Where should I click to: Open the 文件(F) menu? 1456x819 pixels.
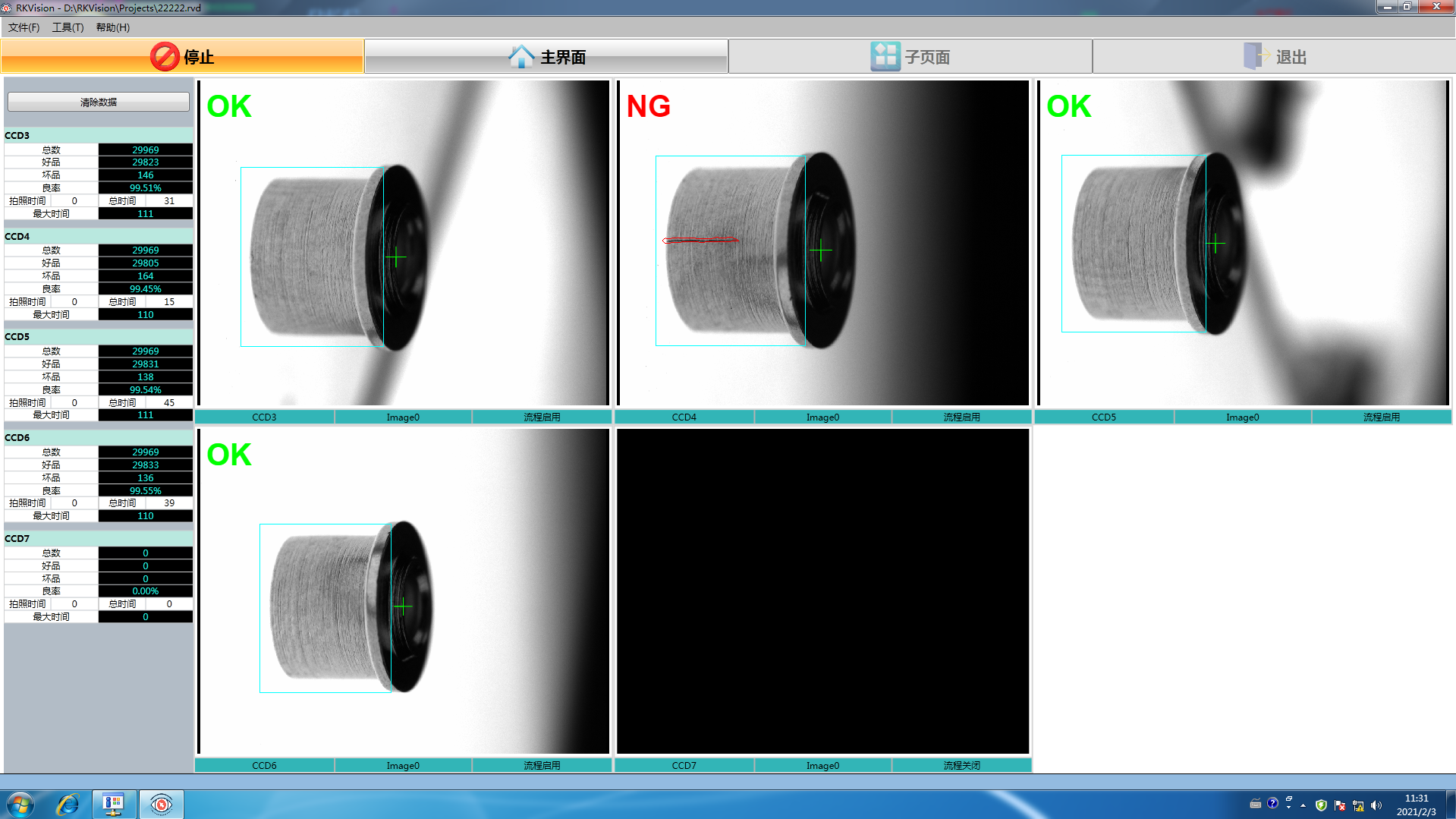[24, 27]
